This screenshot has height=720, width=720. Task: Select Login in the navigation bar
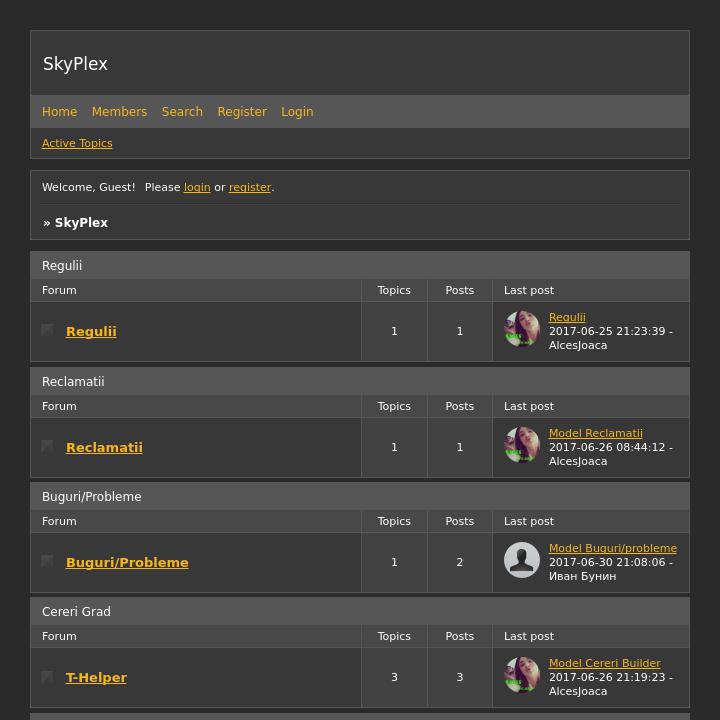[x=297, y=112]
